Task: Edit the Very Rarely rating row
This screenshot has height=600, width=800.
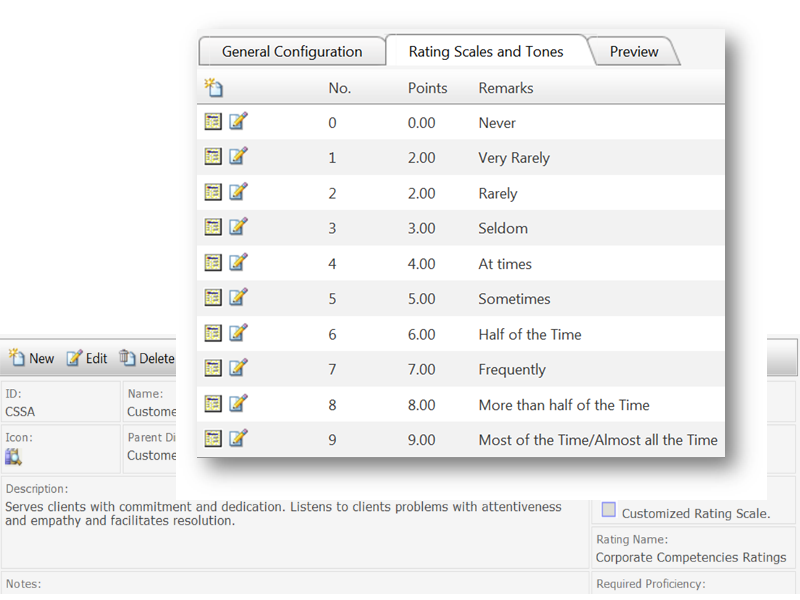Action: pos(238,156)
